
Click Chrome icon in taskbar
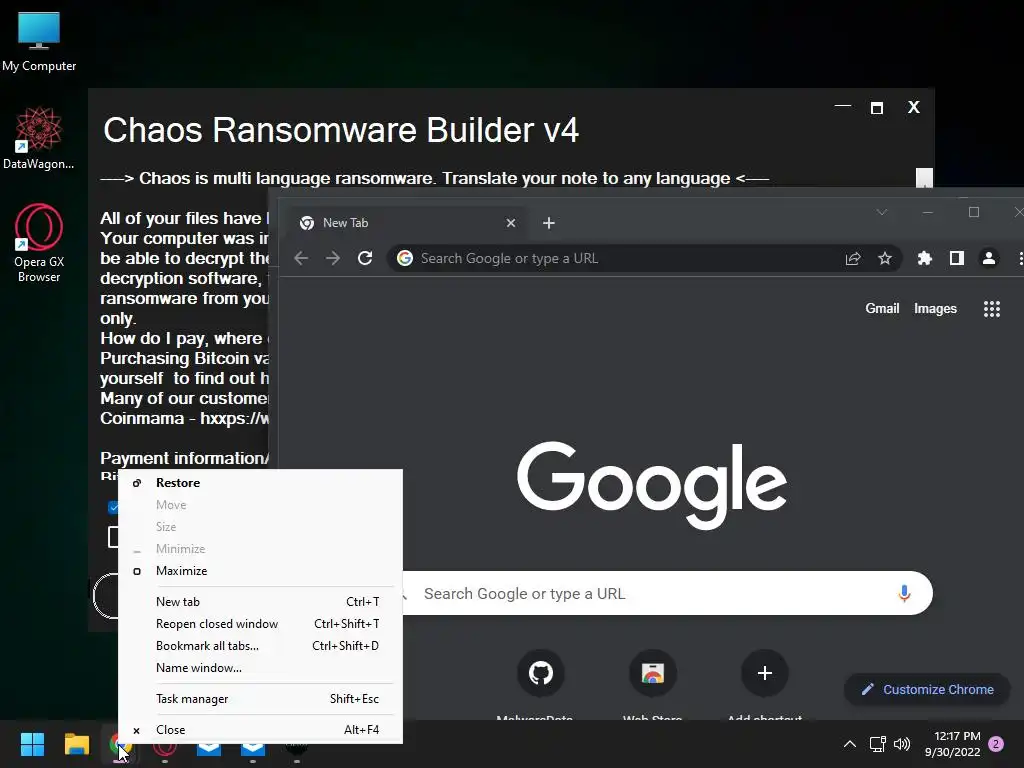(120, 744)
